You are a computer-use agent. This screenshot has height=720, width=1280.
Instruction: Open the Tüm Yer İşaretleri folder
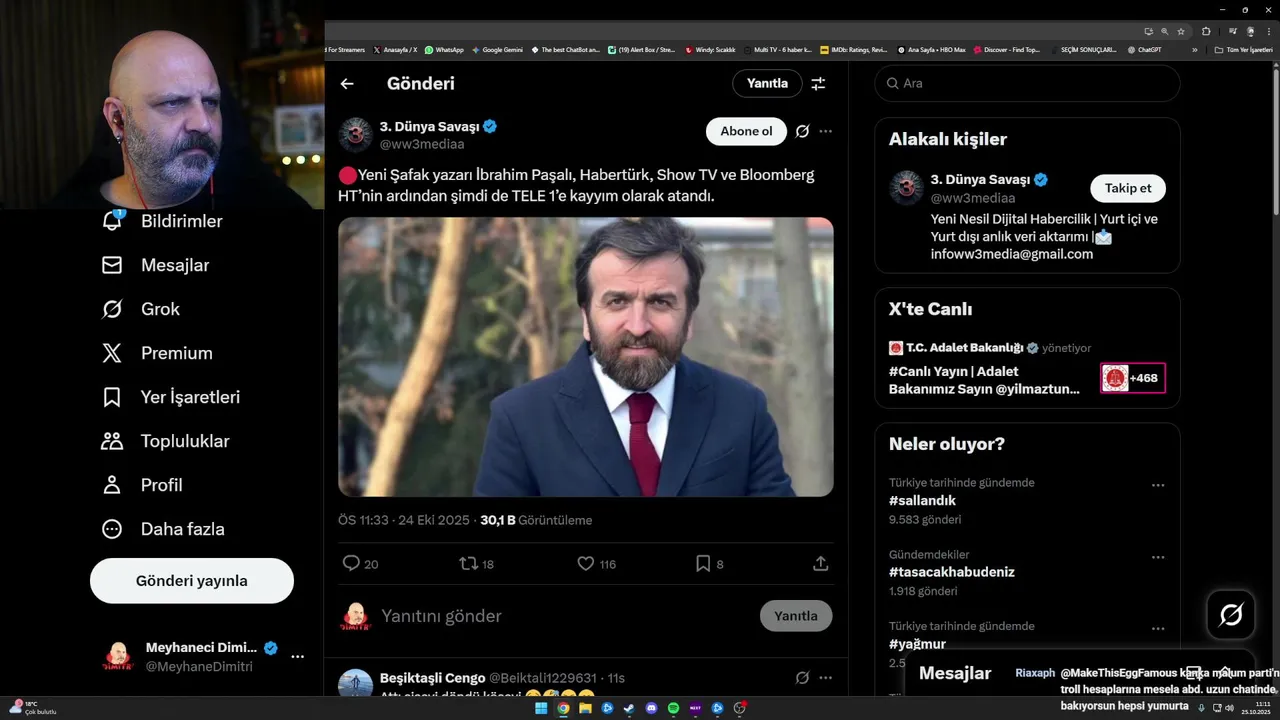pos(1243,49)
